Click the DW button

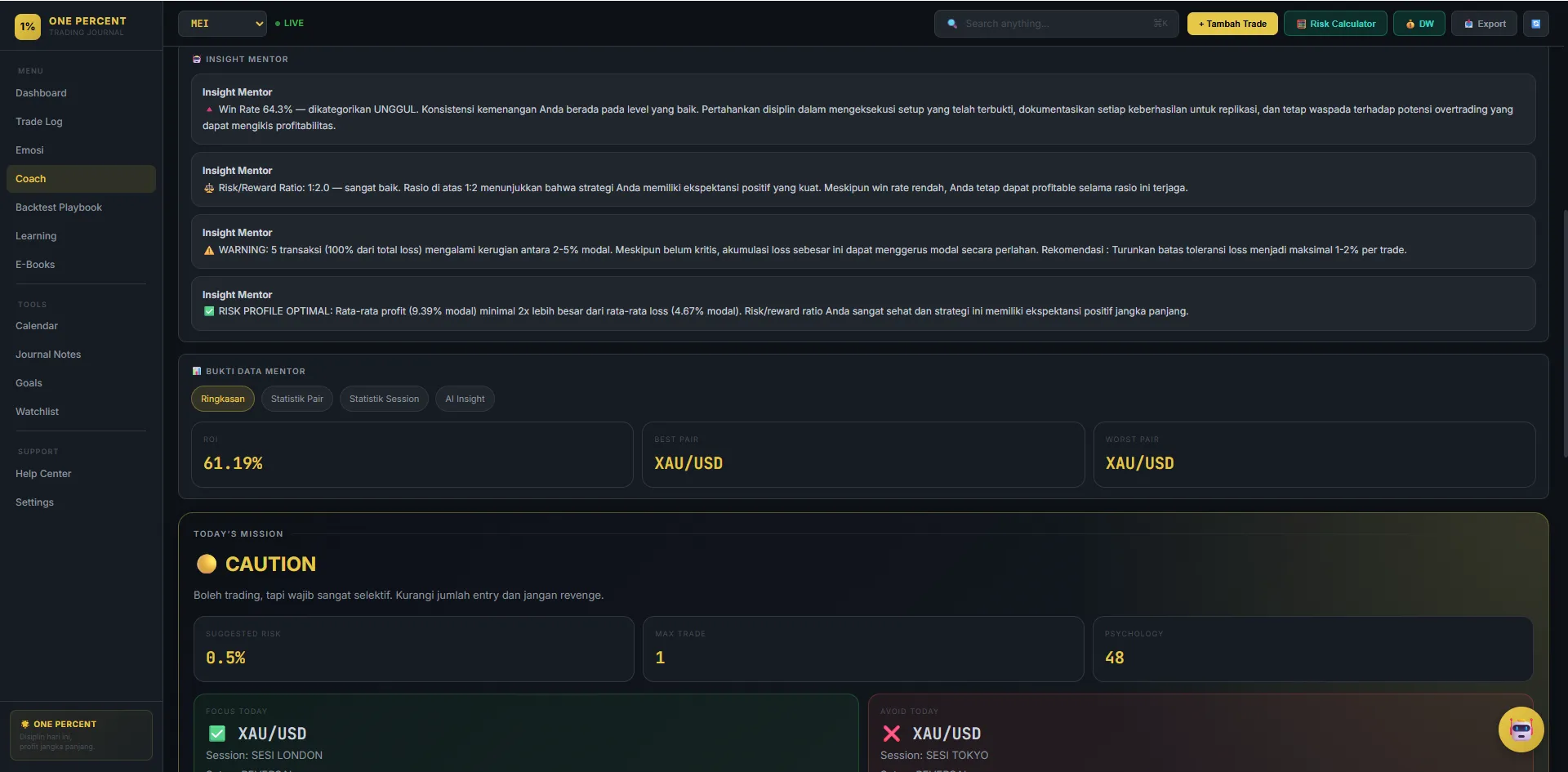1419,24
